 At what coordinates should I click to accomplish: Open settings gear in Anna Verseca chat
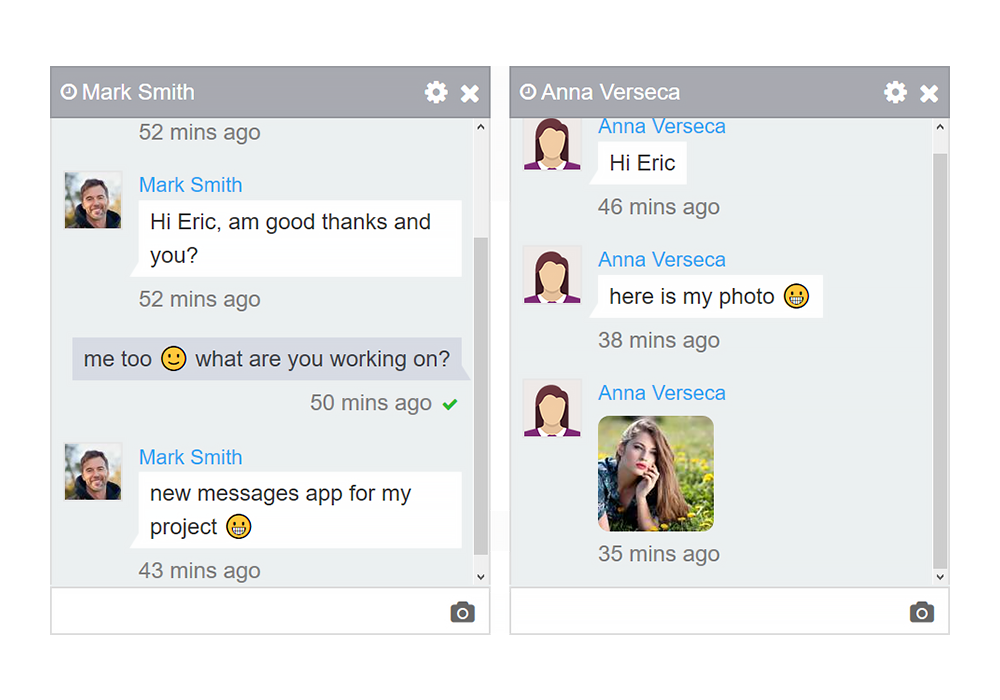click(x=895, y=91)
